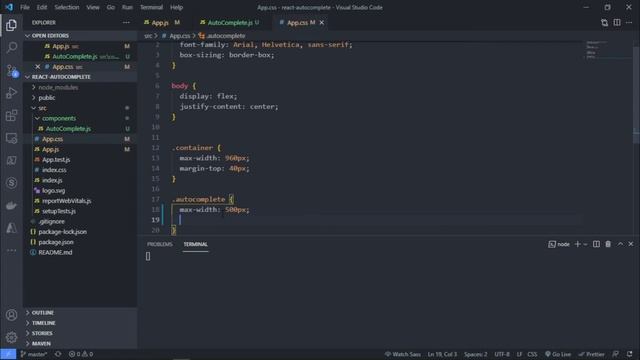Close the App.css editor tab

[x=322, y=23]
